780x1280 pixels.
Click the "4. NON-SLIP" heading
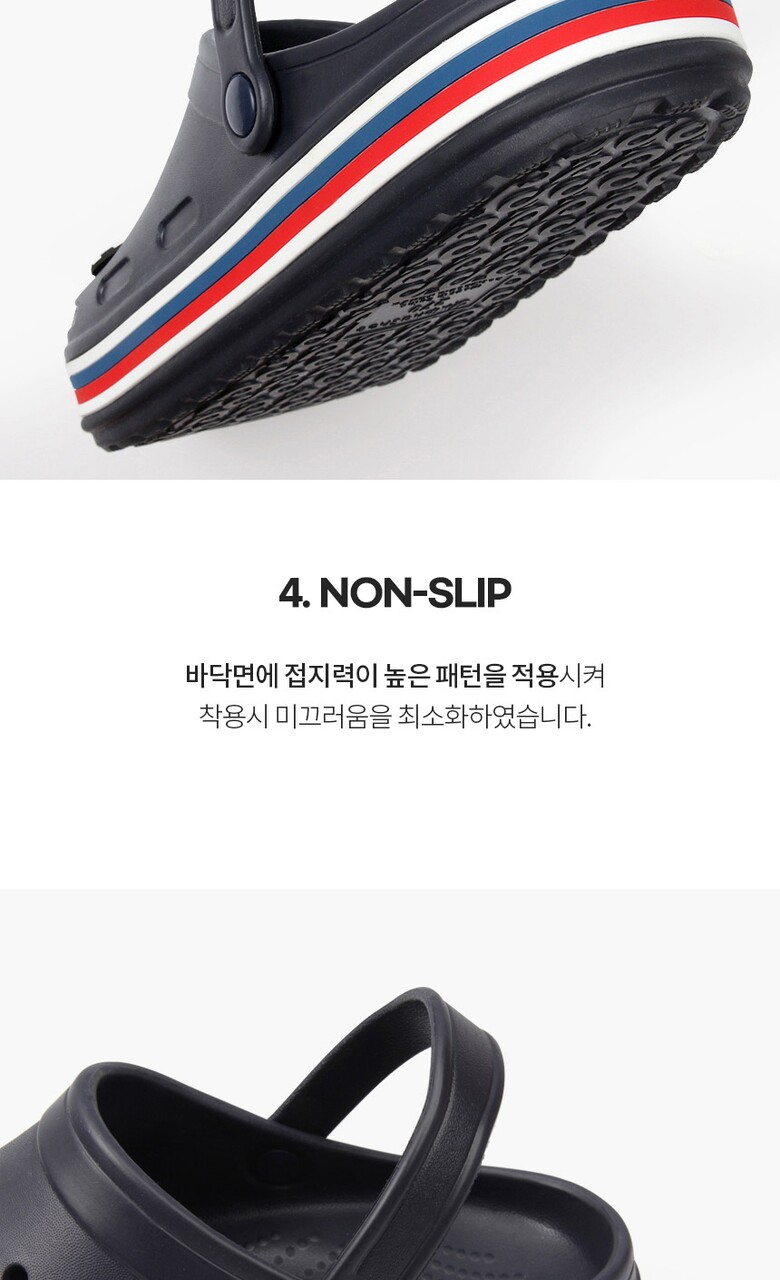pyautogui.click(x=395, y=593)
